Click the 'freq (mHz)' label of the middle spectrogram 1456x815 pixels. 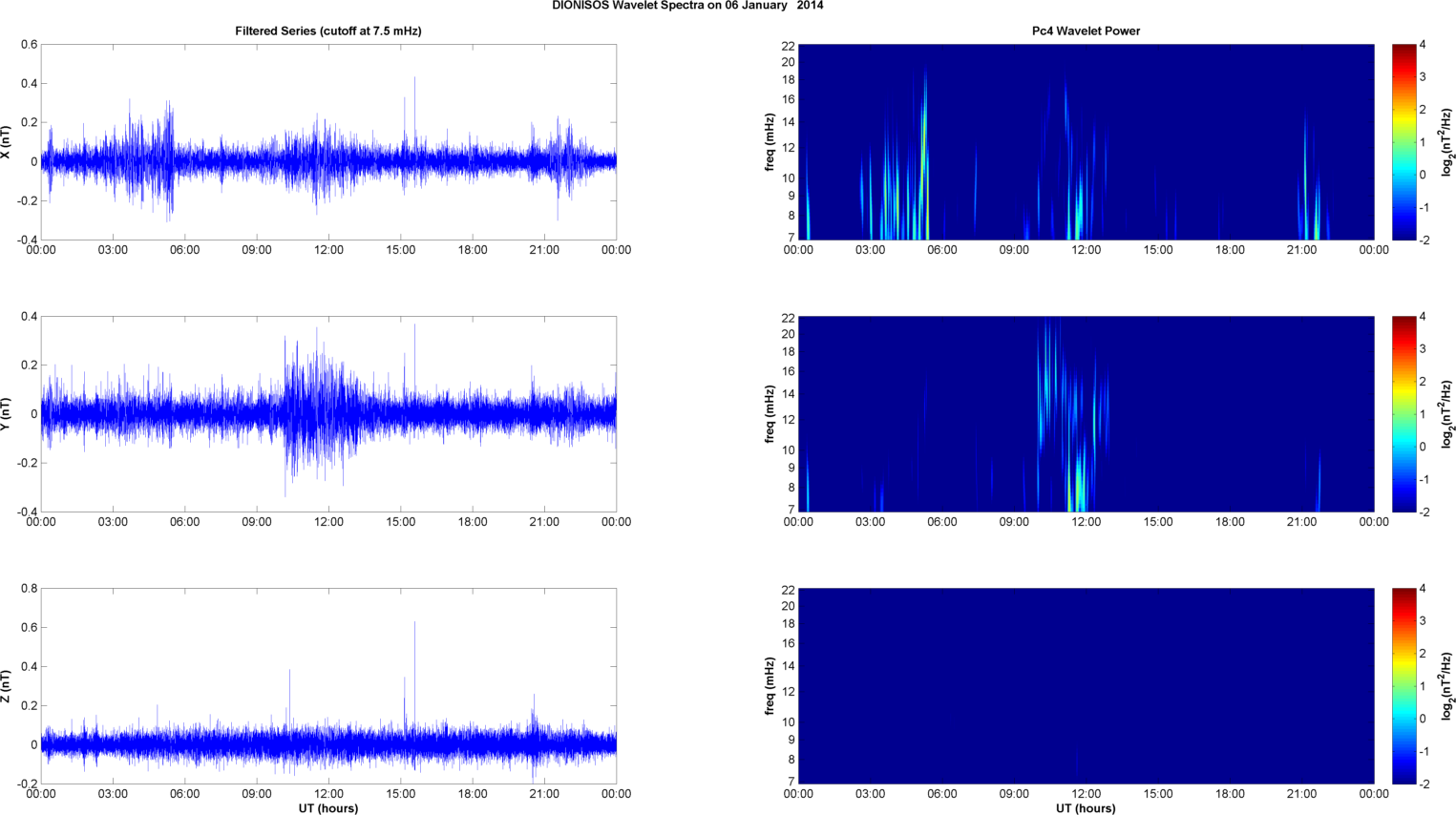point(770,414)
